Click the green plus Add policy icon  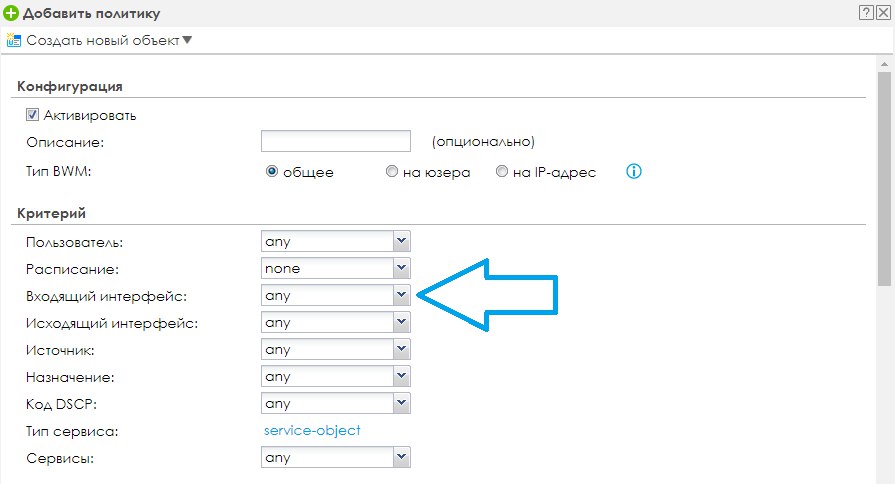[x=11, y=13]
